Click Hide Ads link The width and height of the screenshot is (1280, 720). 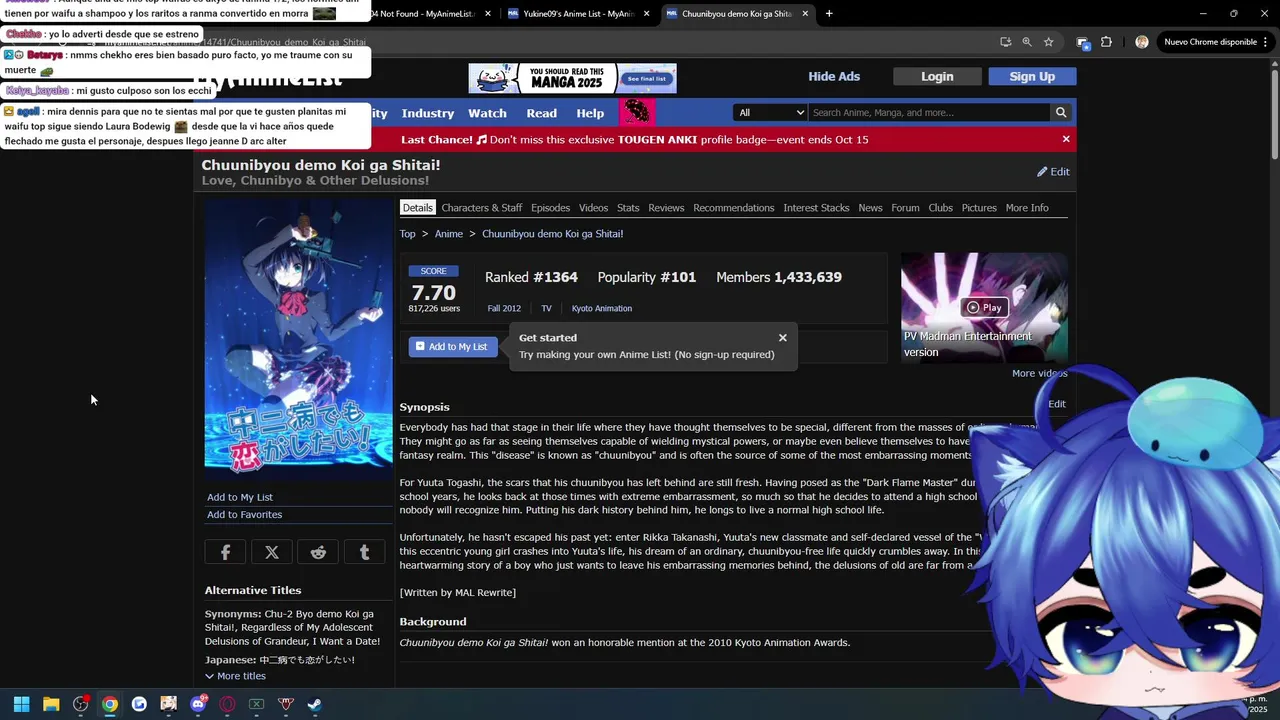coord(834,77)
